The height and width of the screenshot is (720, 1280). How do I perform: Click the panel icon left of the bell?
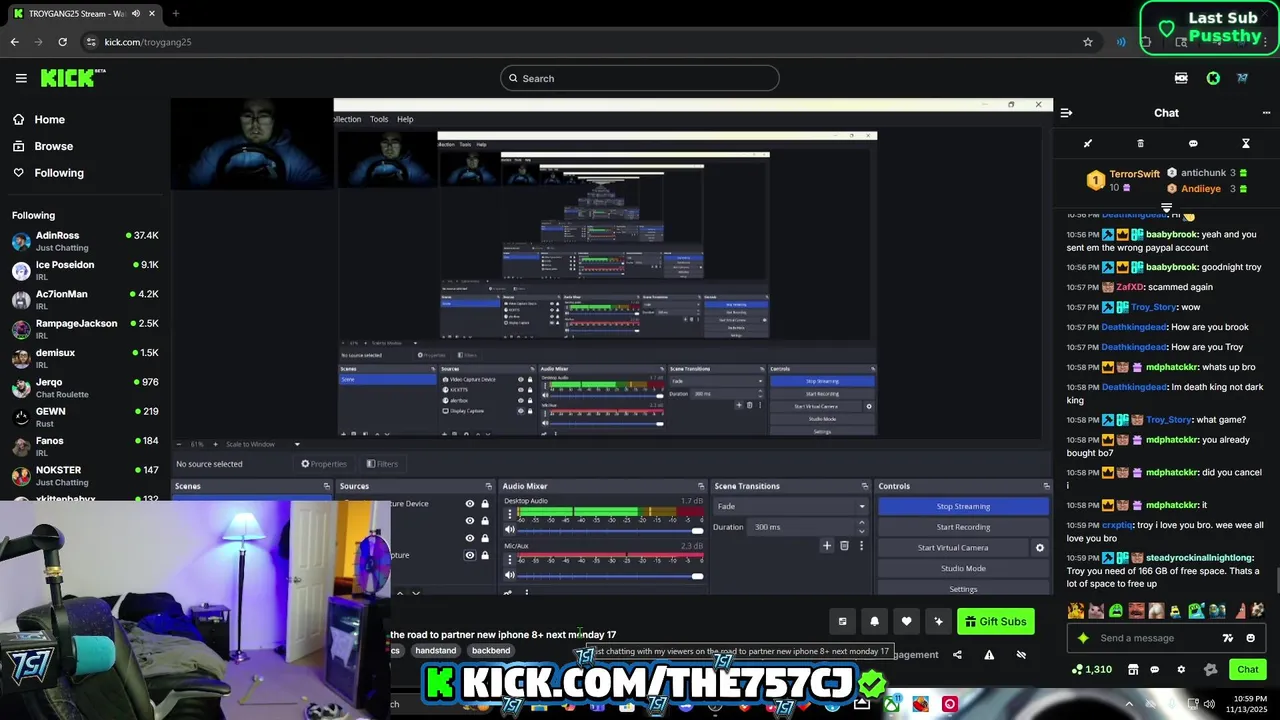click(x=842, y=621)
